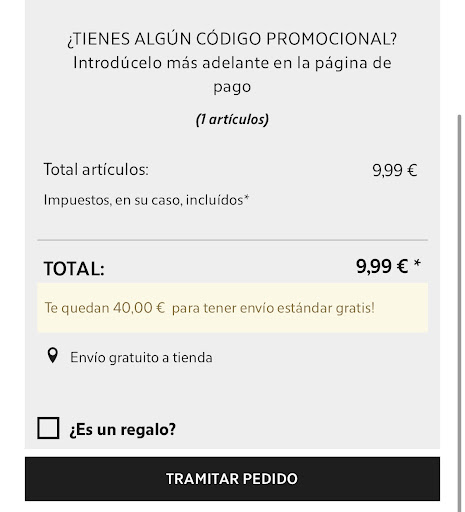Click the asterisk next to the total price
This screenshot has width=465, height=512.
click(417, 263)
